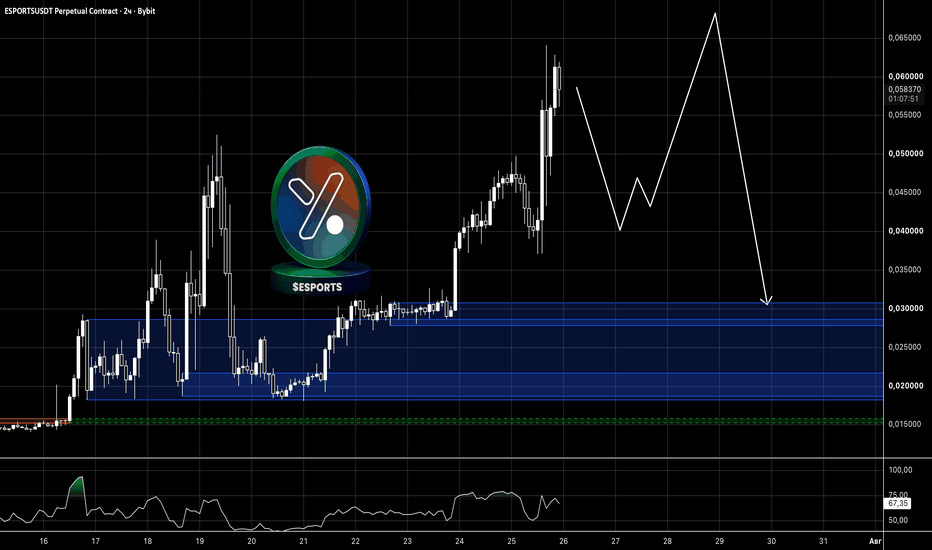Click the 0,035000 price axis label
The width and height of the screenshot is (932, 550).
click(905, 269)
